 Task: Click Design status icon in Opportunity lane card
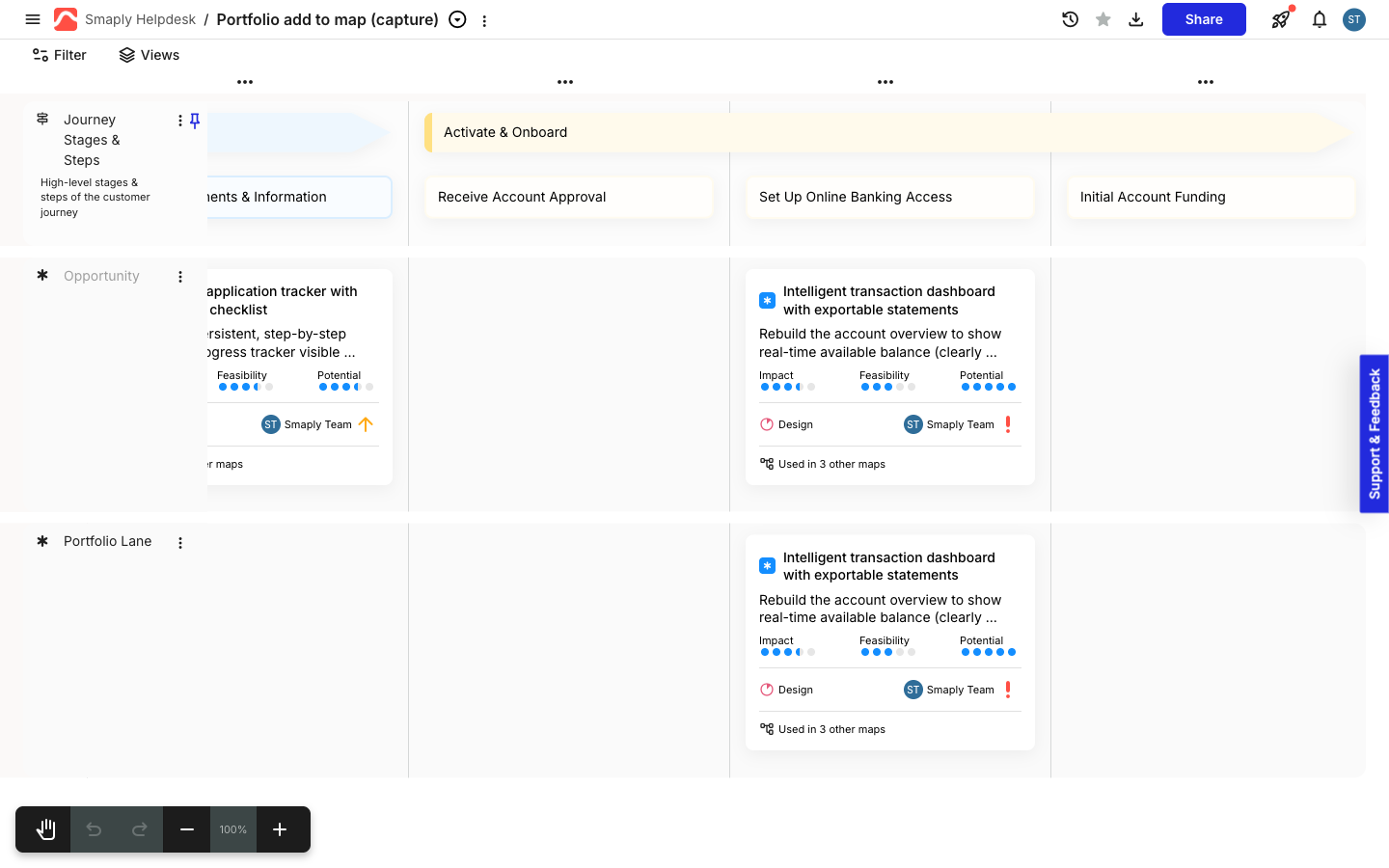(767, 424)
